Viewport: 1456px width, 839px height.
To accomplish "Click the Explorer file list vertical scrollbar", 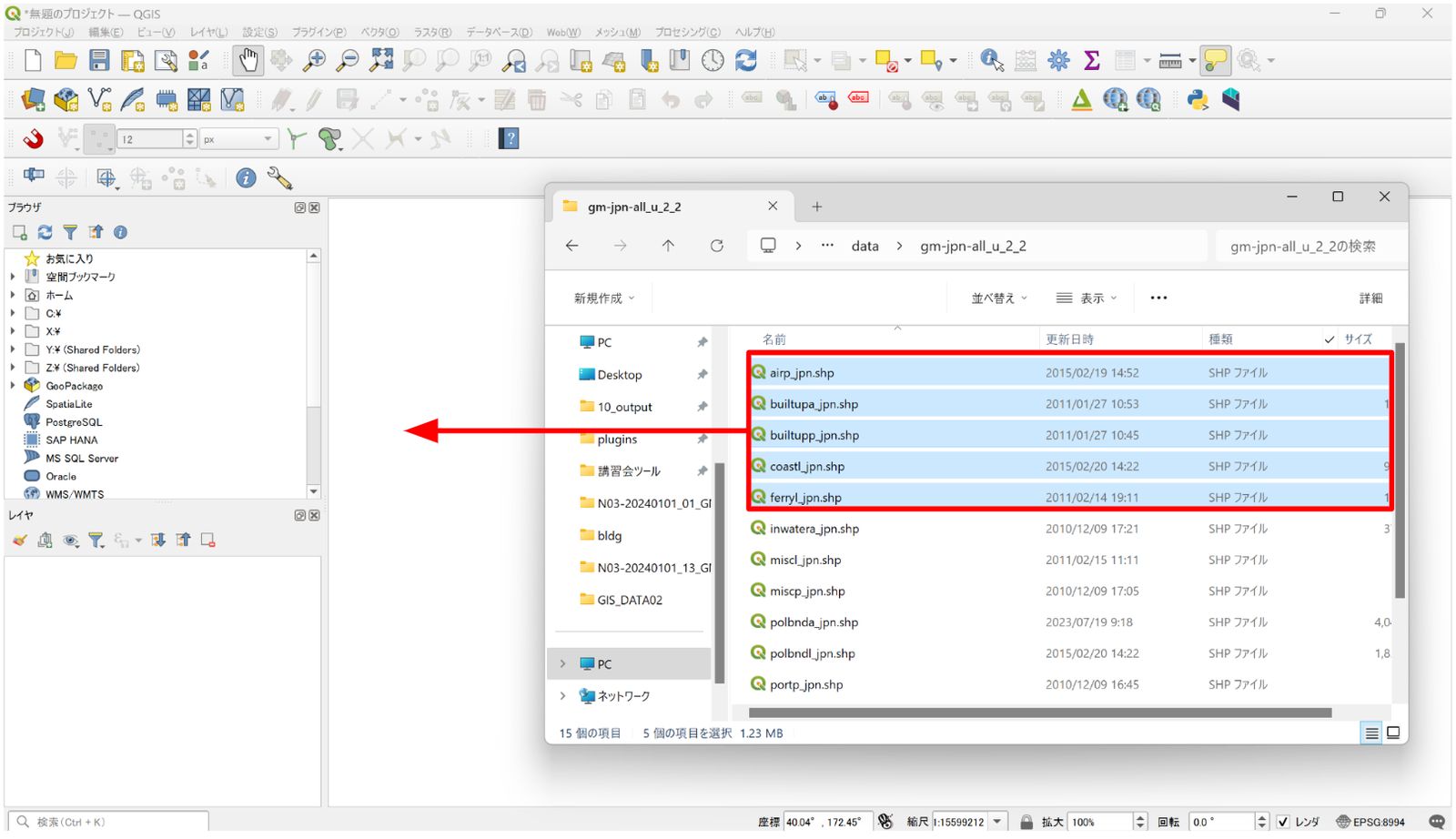I will 1400,470.
